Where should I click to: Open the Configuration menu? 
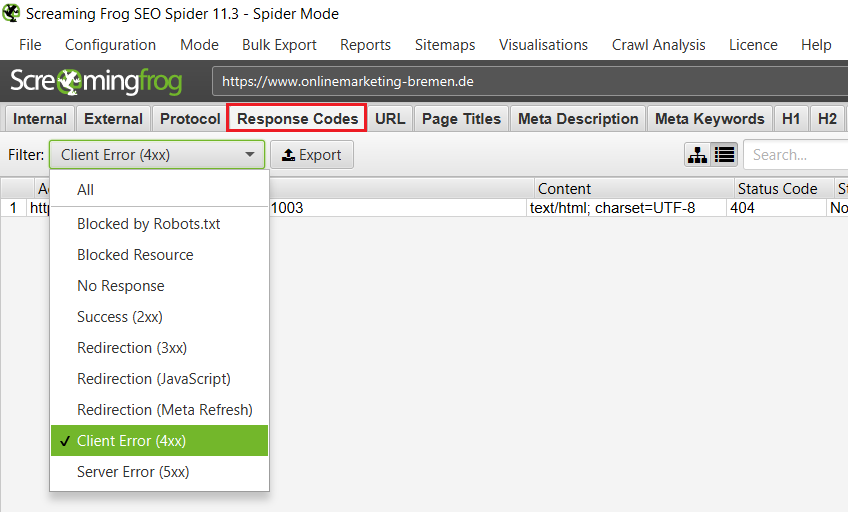tap(110, 45)
